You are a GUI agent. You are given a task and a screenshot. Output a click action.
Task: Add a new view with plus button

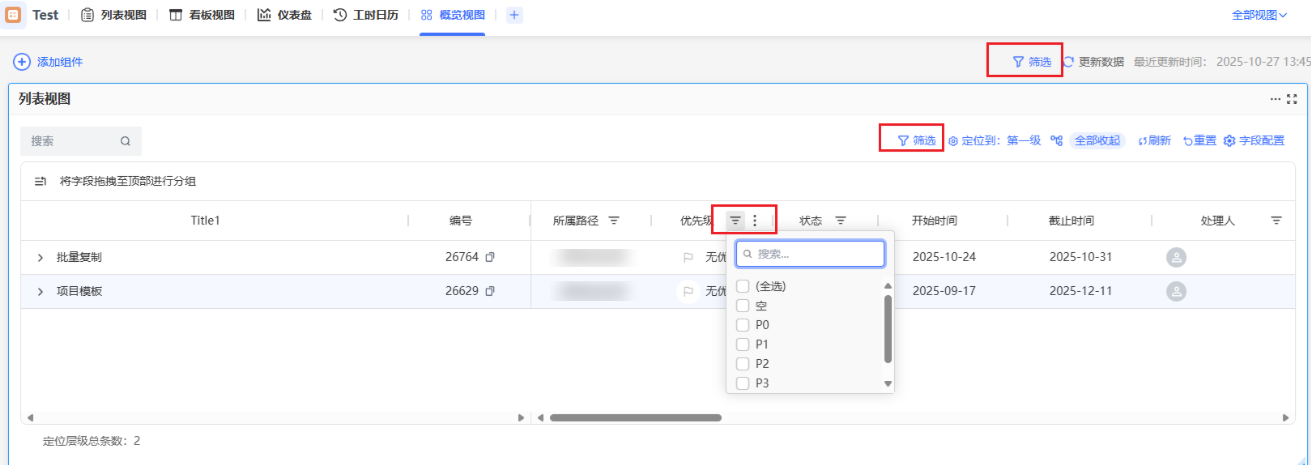tap(515, 15)
